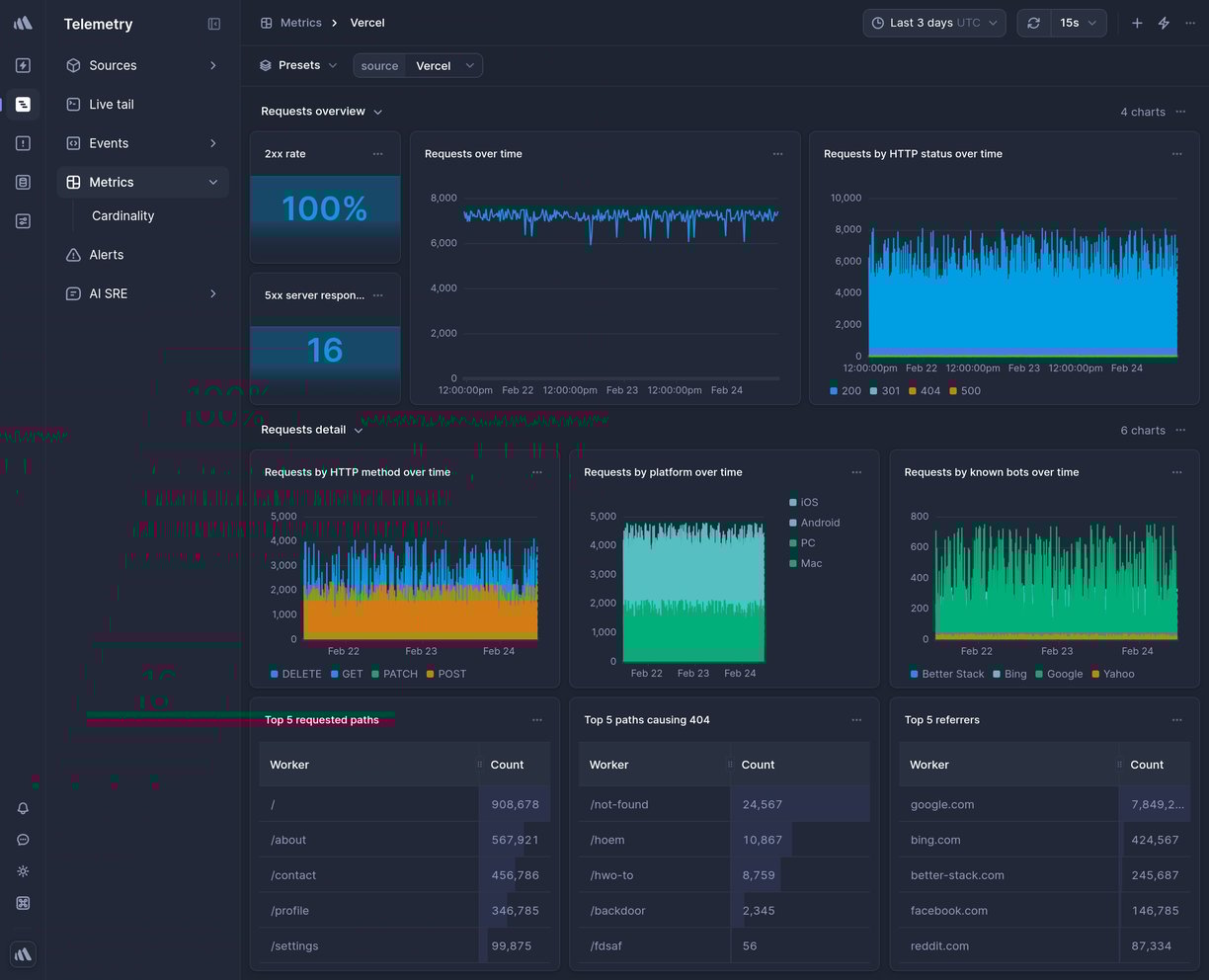The width and height of the screenshot is (1209, 980).
Task: Click the plus icon in the top toolbar
Action: click(x=1136, y=22)
